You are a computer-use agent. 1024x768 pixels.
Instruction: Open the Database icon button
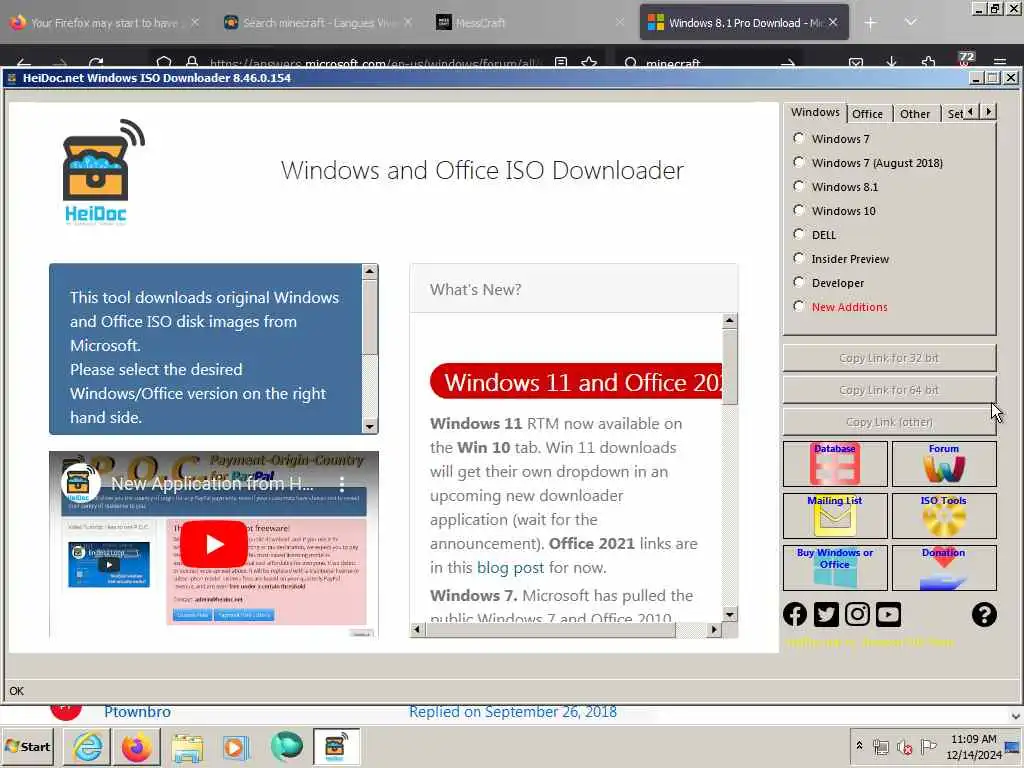pyautogui.click(x=835, y=464)
